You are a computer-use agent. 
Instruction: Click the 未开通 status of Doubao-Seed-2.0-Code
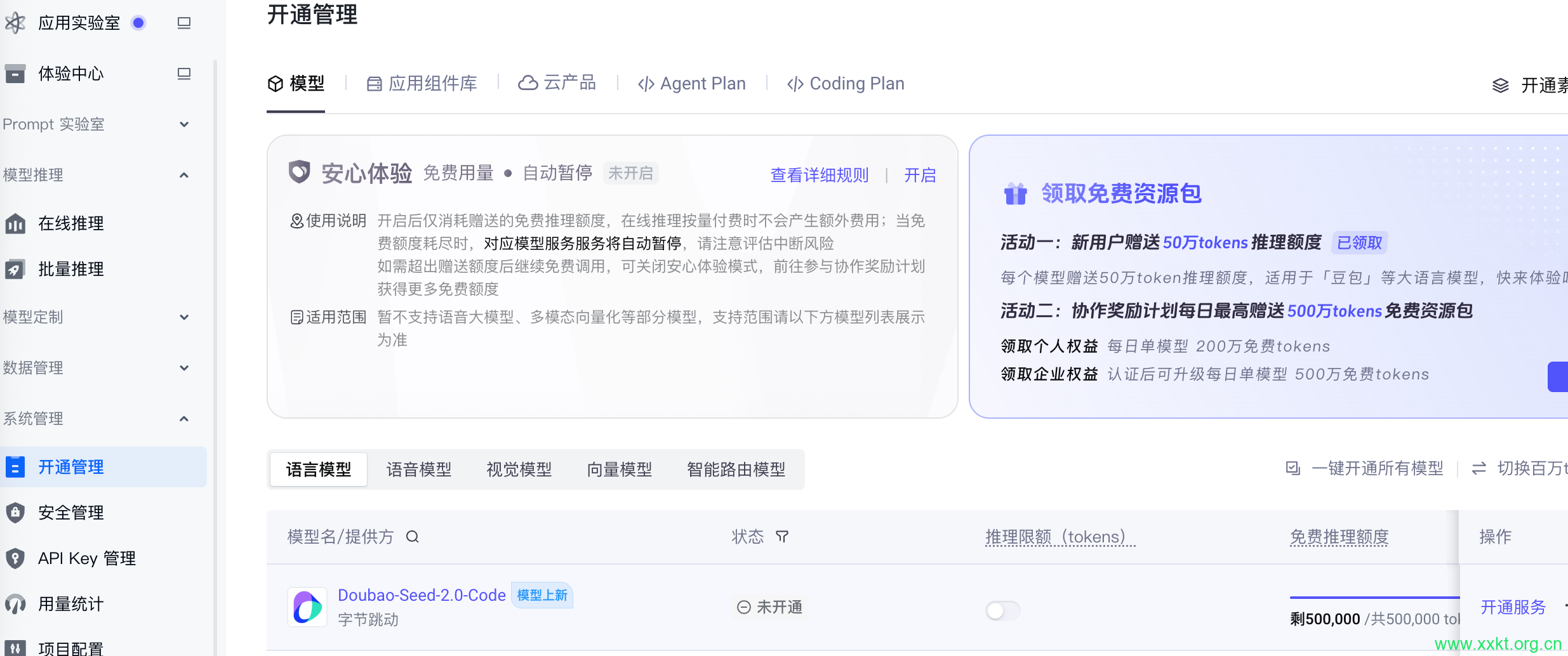click(x=769, y=607)
